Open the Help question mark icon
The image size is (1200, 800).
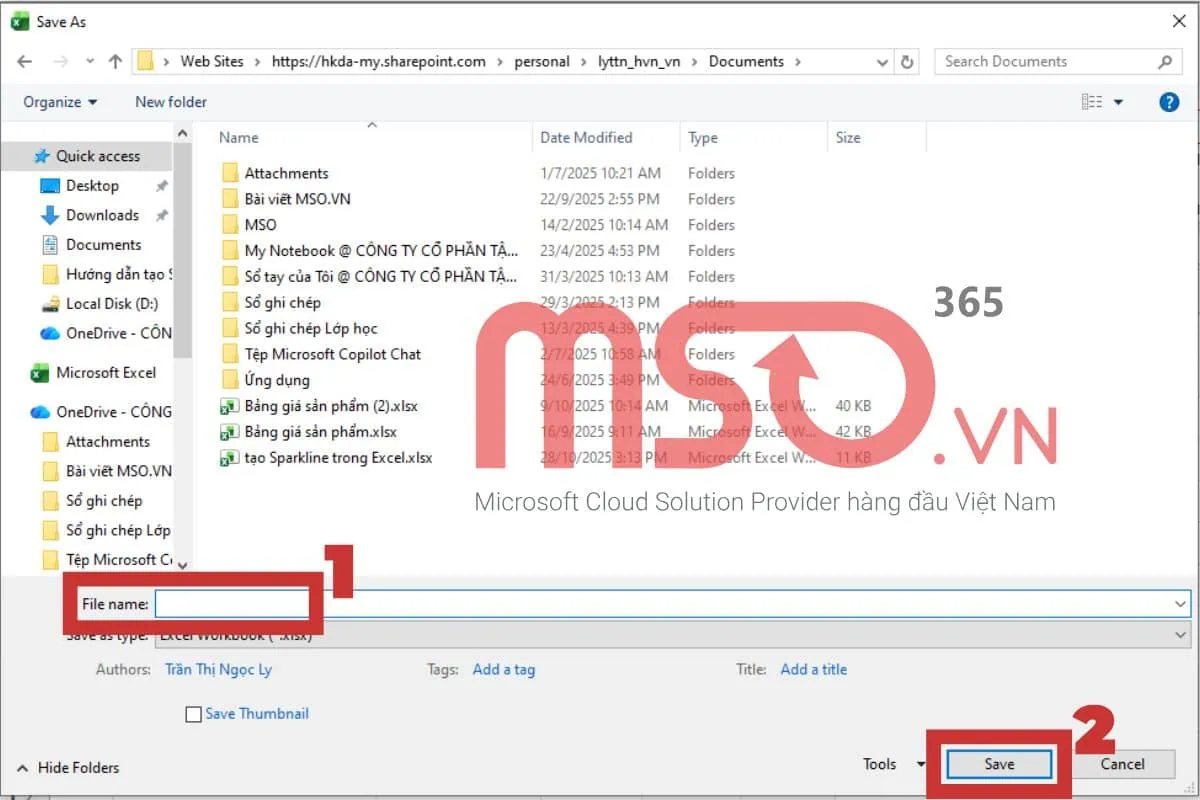[1168, 102]
